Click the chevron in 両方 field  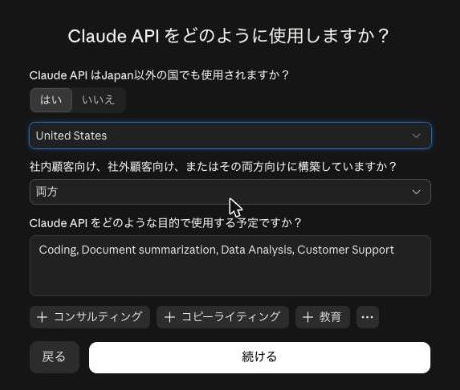[x=416, y=192]
